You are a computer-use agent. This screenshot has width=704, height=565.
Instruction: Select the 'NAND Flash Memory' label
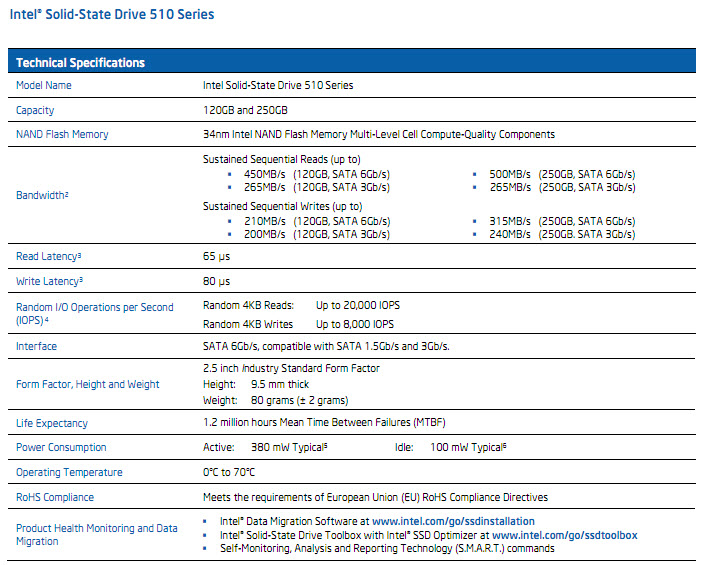62,134
